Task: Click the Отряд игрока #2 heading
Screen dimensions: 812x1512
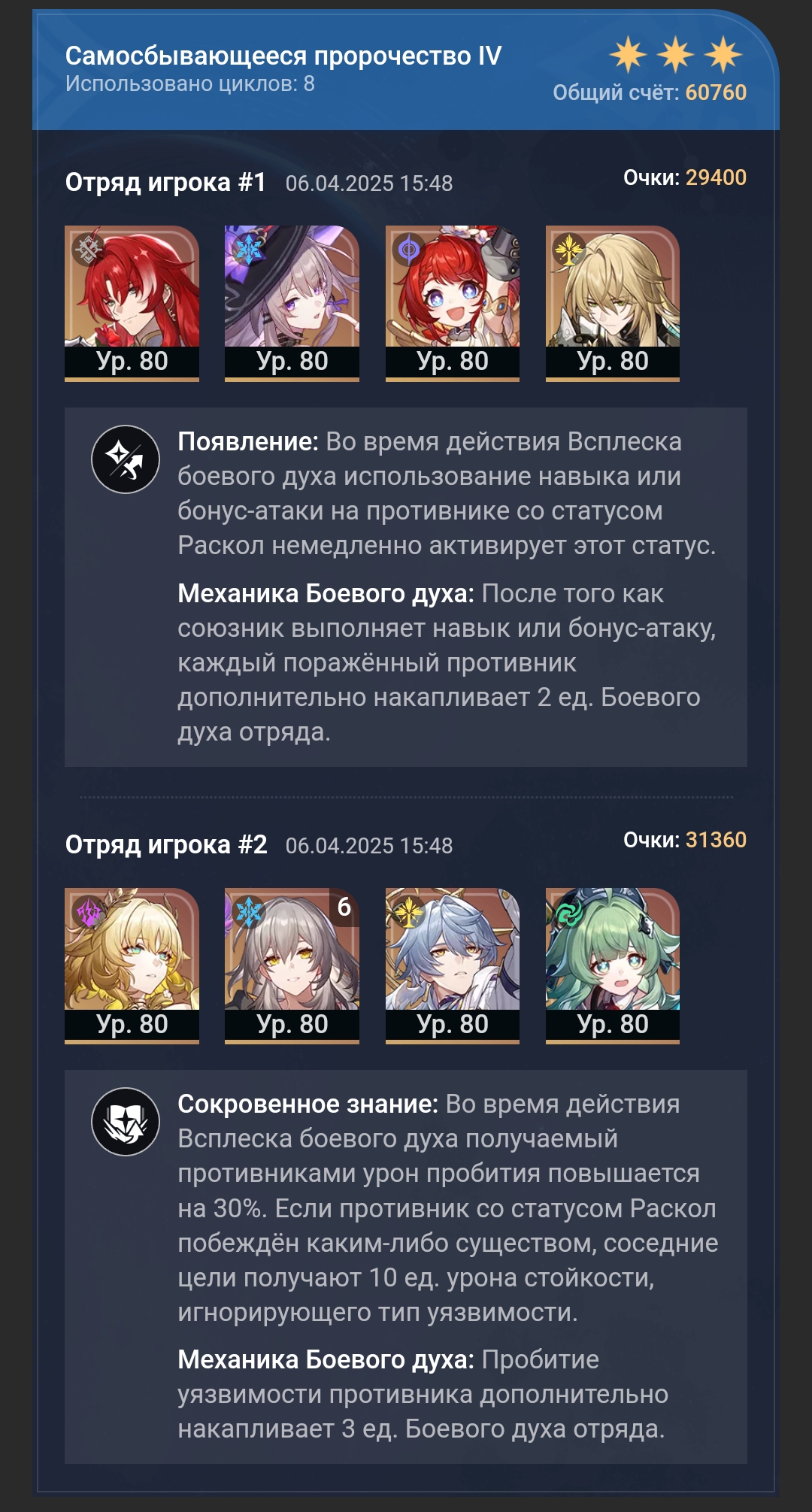Action: pos(166,845)
